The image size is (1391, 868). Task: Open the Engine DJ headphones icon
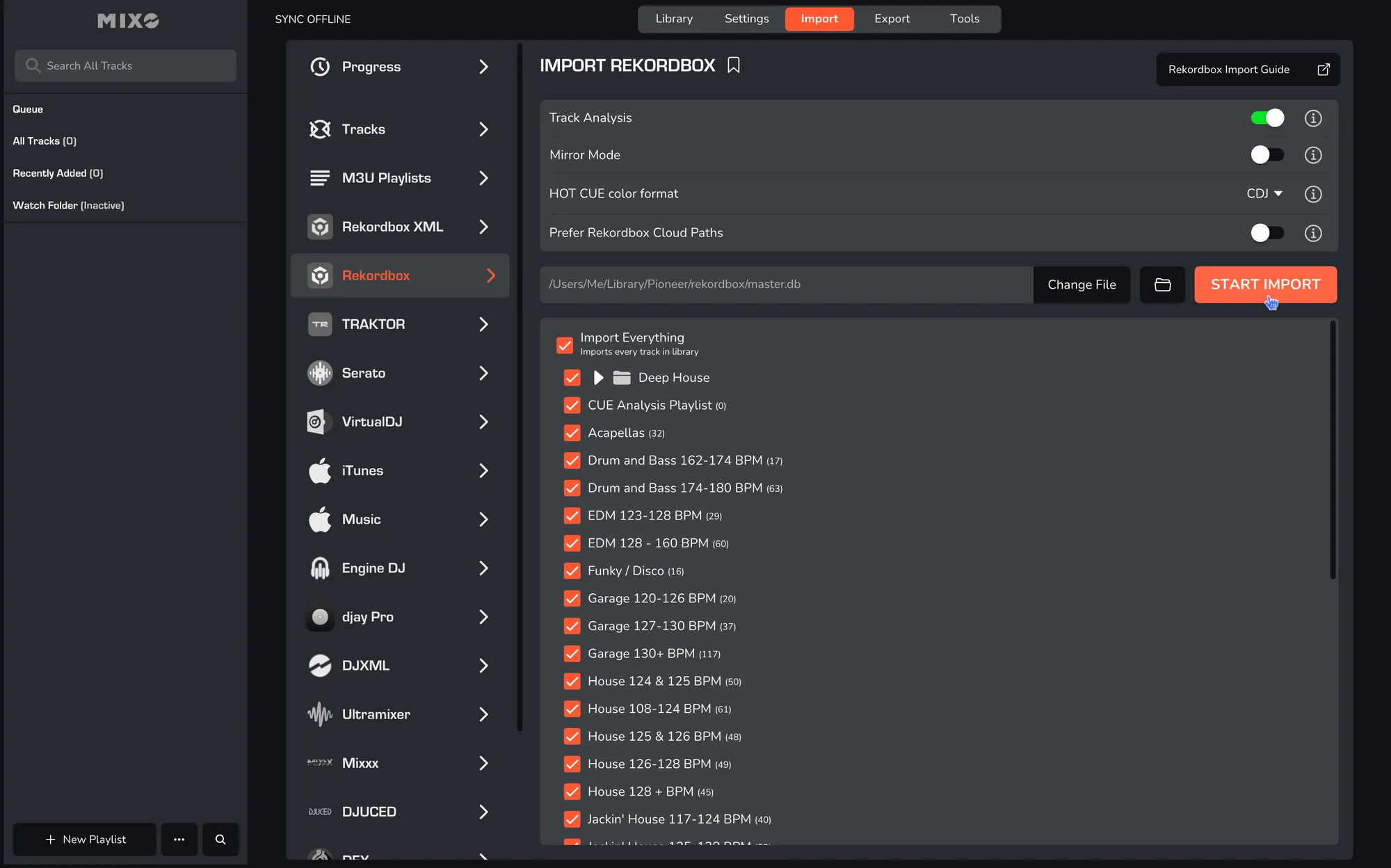[x=320, y=568]
